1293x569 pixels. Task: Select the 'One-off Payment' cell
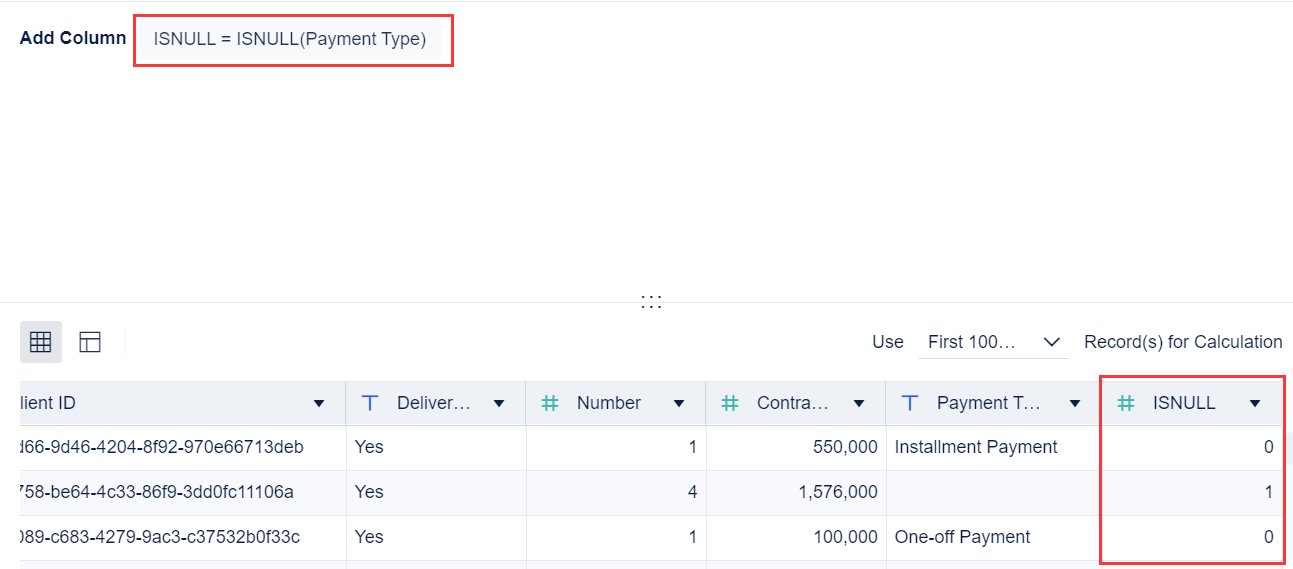coord(962,537)
